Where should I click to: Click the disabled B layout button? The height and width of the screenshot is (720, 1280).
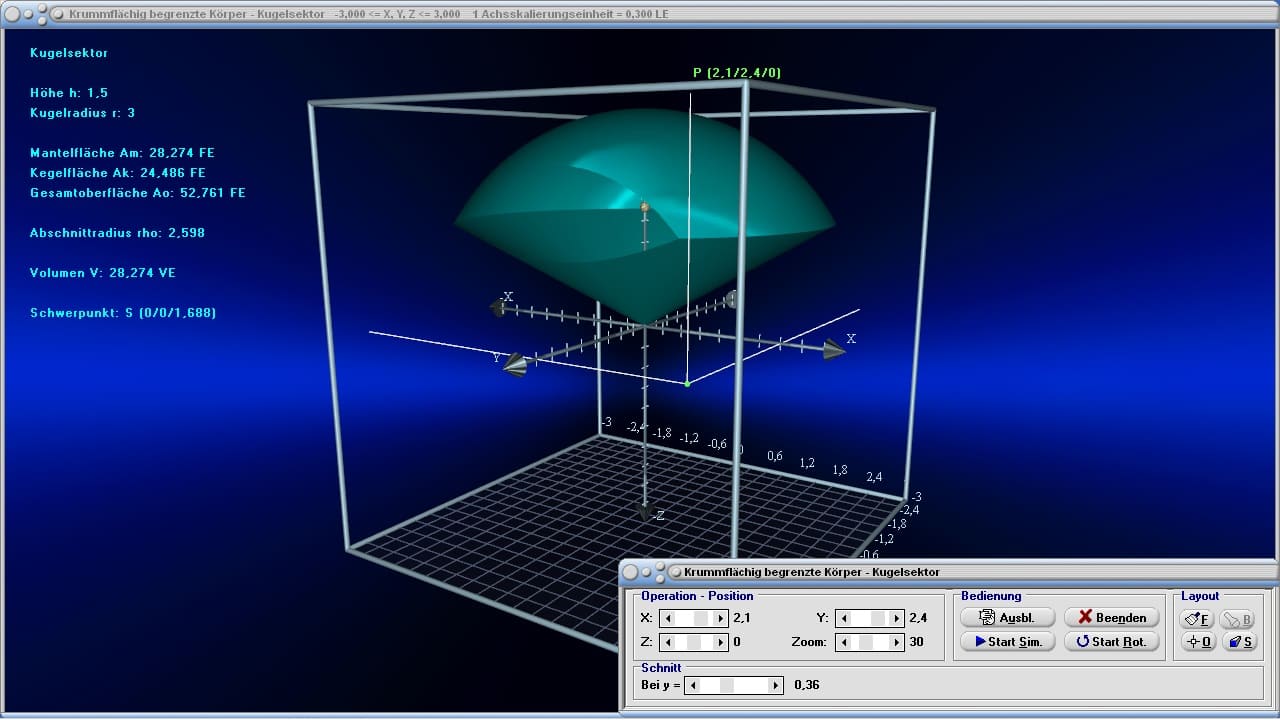(1238, 618)
